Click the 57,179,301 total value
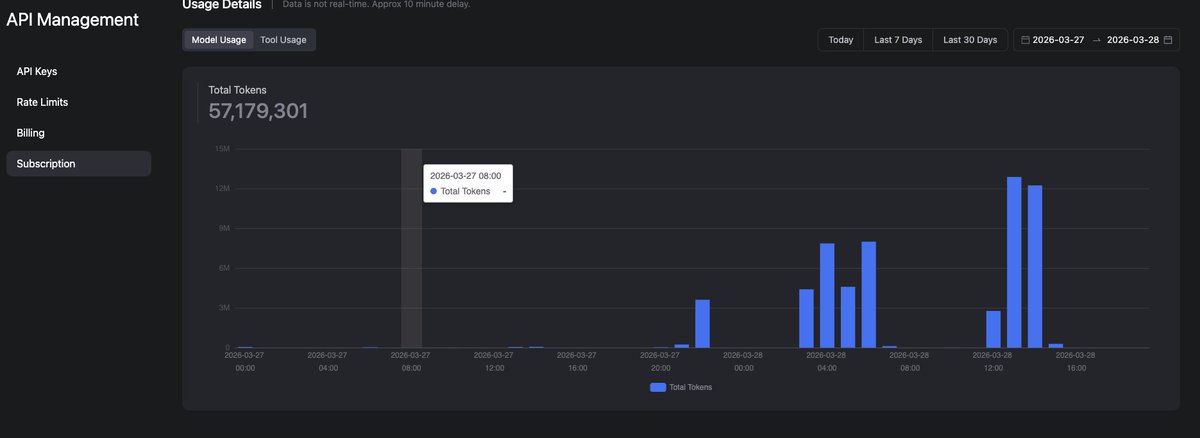This screenshot has height=438, width=1200. [258, 111]
